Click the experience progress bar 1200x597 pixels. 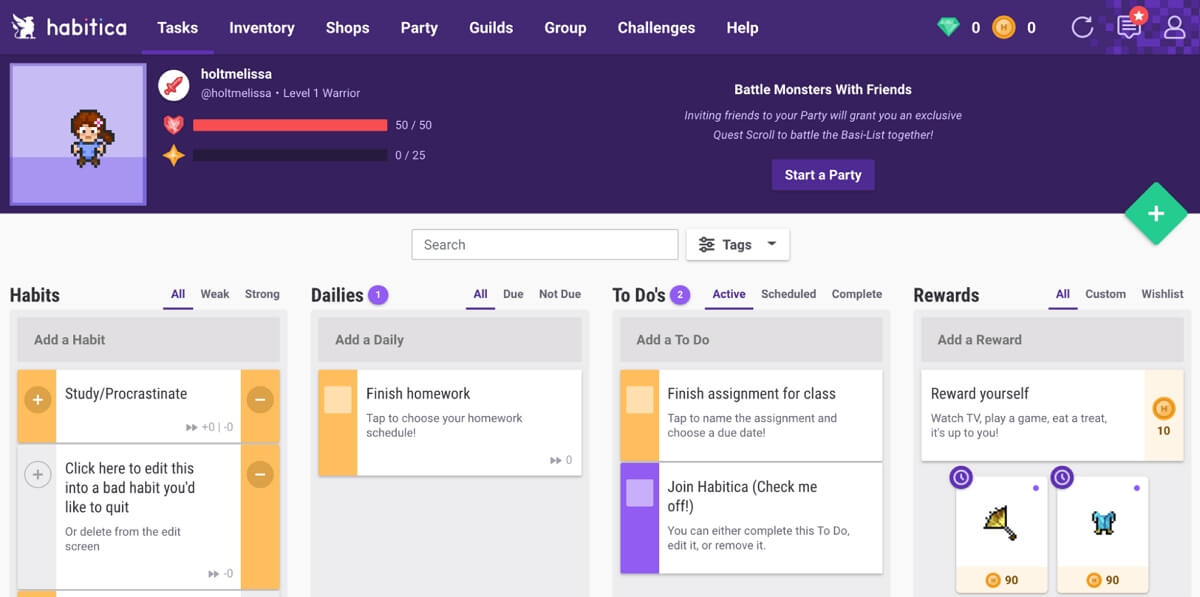(290, 155)
